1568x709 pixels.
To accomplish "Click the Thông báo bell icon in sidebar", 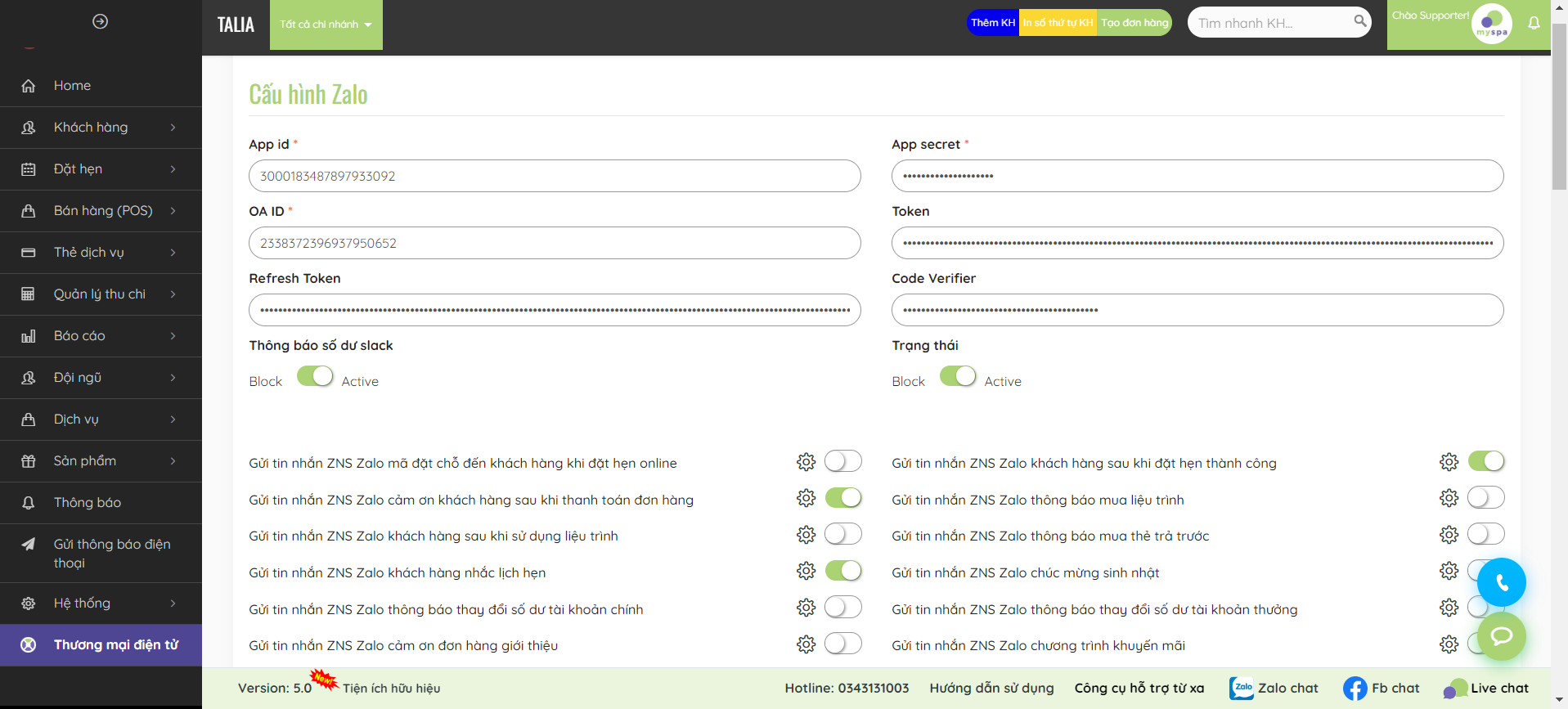I will (x=28, y=503).
